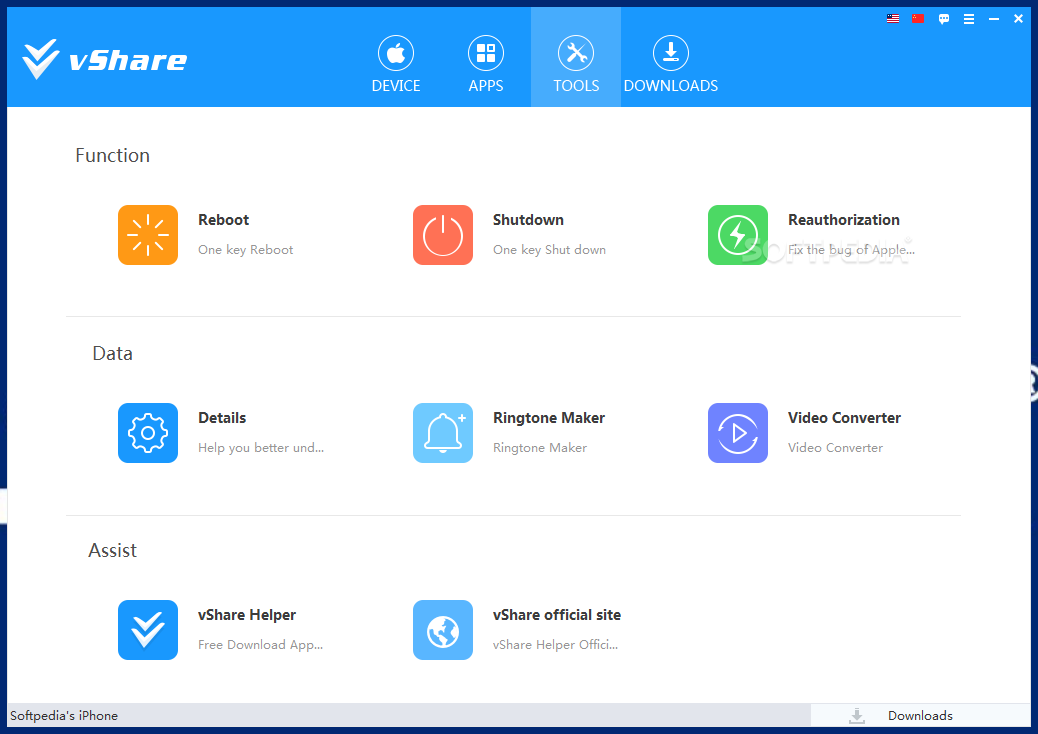The width and height of the screenshot is (1038, 734).
Task: Switch language with the US flag icon
Action: [x=893, y=19]
